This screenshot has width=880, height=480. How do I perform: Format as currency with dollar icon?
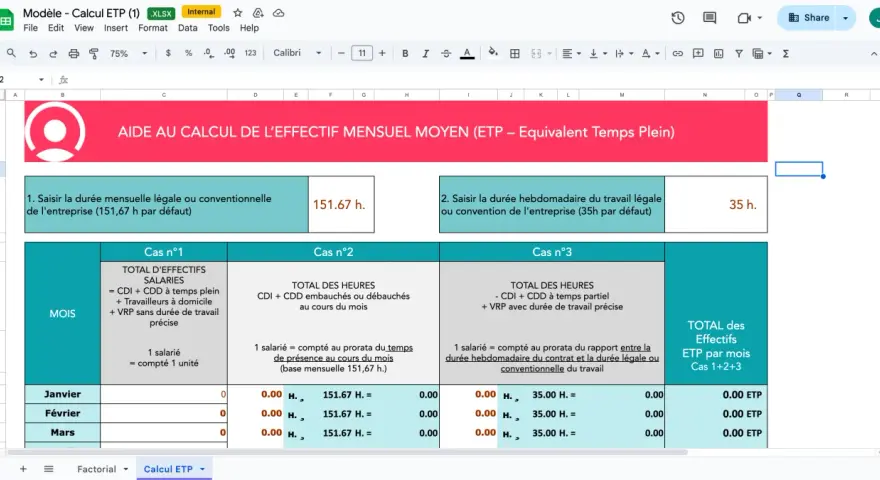(168, 53)
